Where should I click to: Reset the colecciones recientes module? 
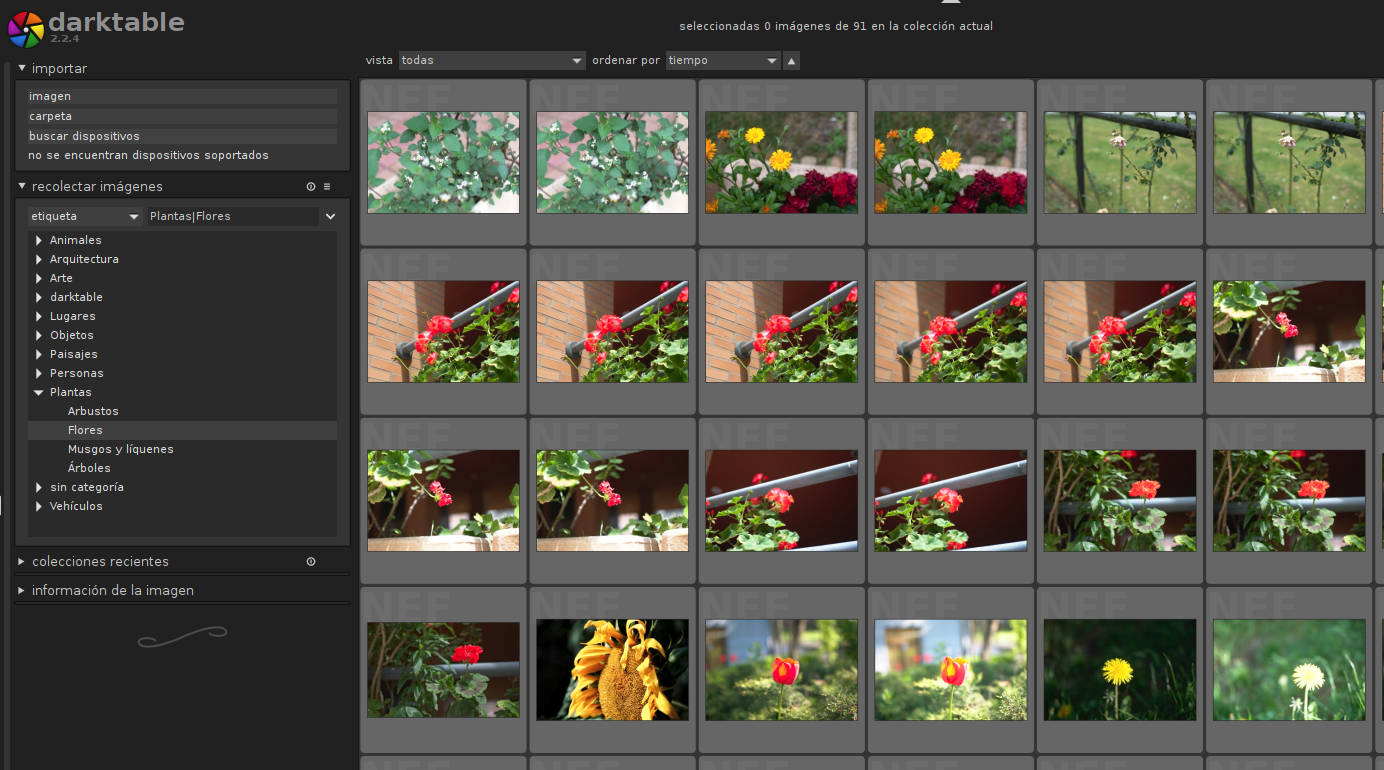coord(311,562)
